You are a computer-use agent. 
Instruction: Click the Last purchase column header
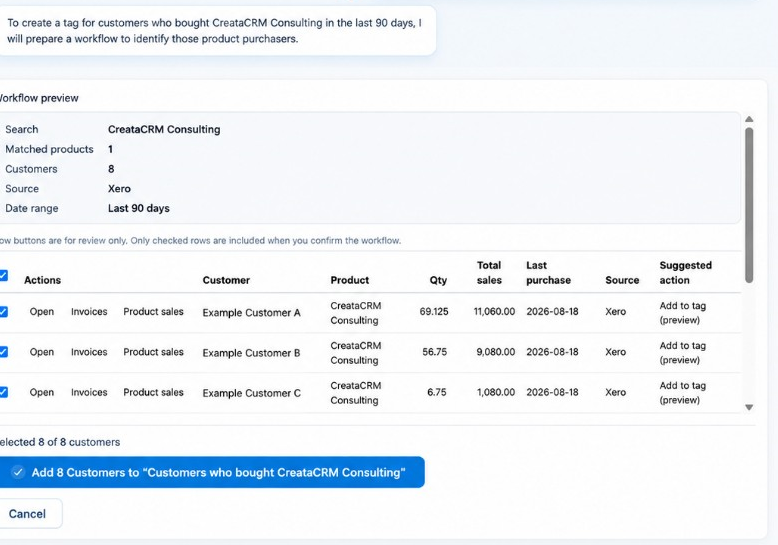[x=548, y=272]
